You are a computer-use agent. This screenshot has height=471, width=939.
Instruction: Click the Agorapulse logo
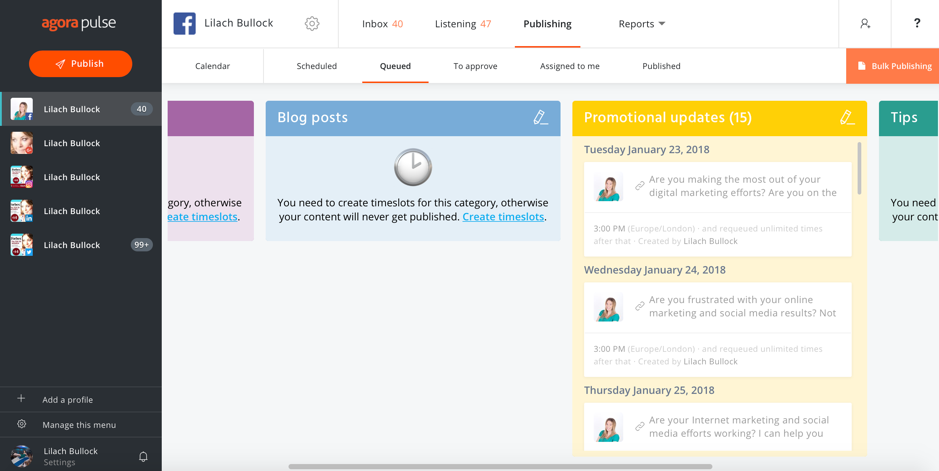[78, 24]
